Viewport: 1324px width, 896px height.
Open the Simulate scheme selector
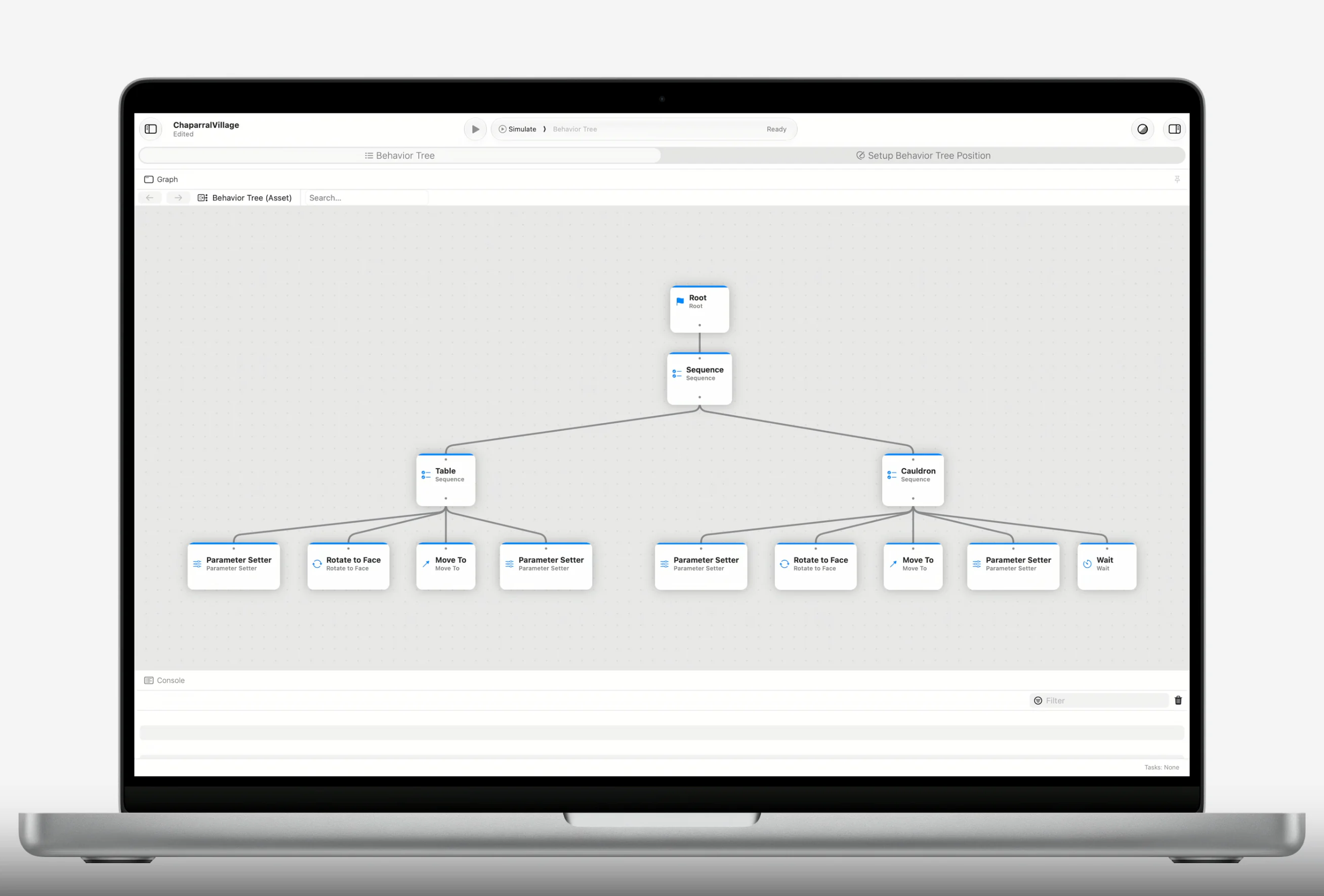click(517, 130)
